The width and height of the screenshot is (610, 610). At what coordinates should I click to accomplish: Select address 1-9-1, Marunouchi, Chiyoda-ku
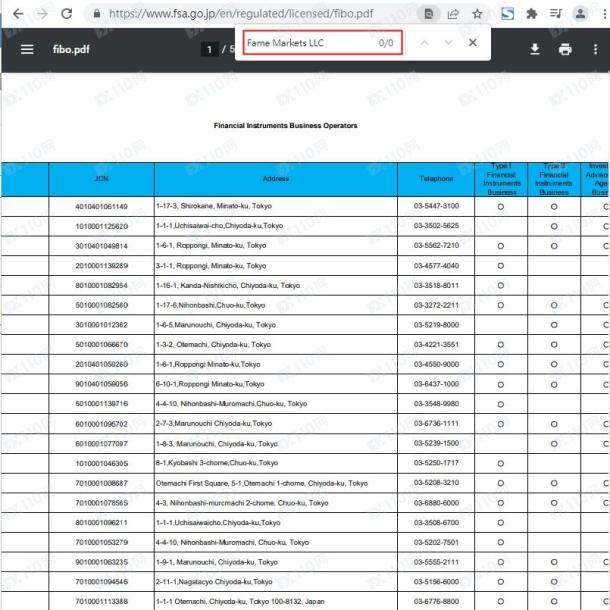pos(217,562)
